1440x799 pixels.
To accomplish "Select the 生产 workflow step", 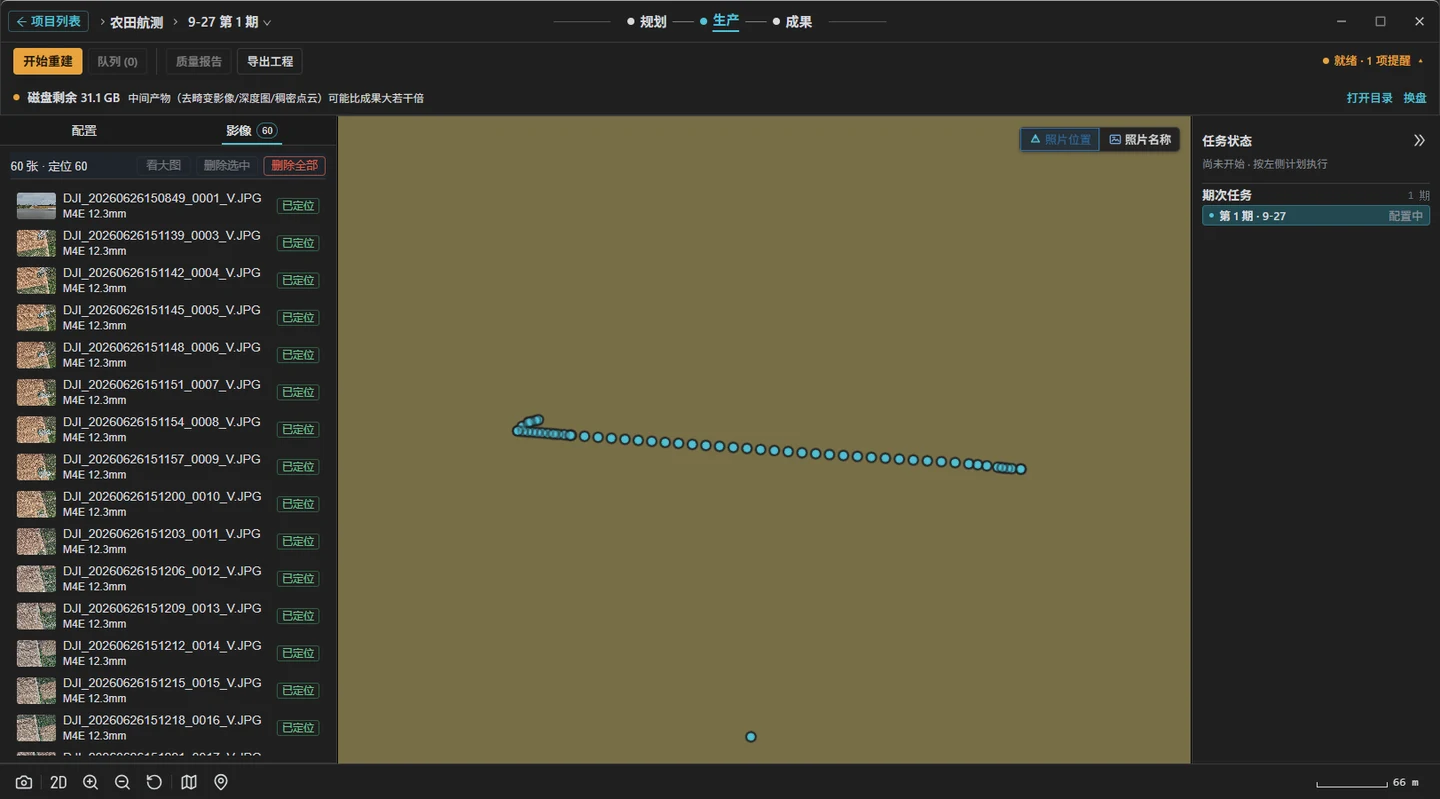I will pyautogui.click(x=720, y=21).
